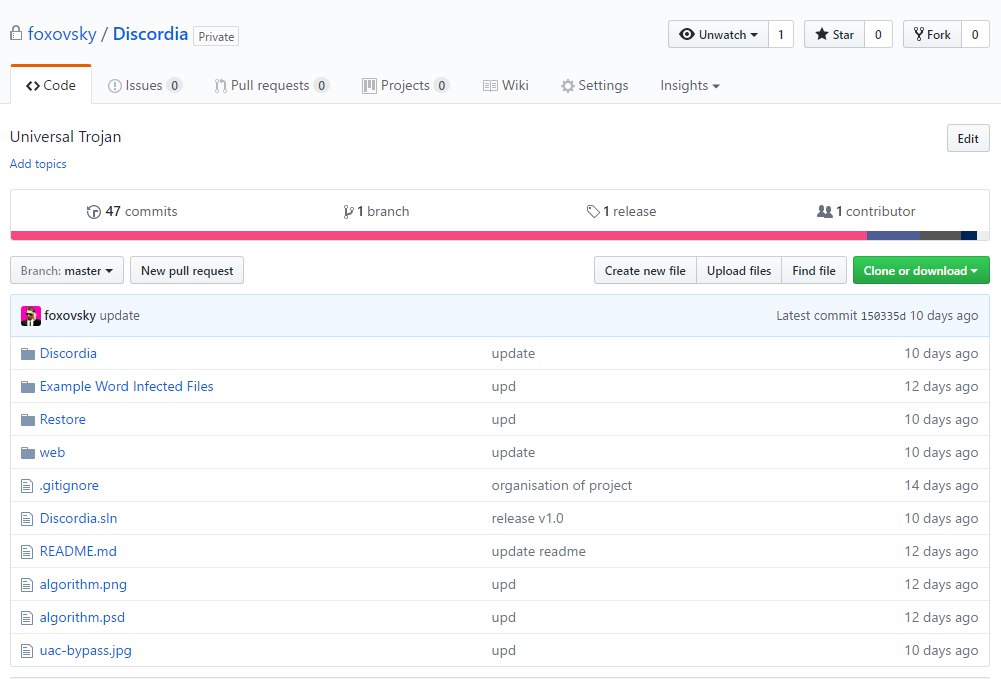Click the folder icon of Restore row
This screenshot has width=1001, height=679.
(x=27, y=420)
